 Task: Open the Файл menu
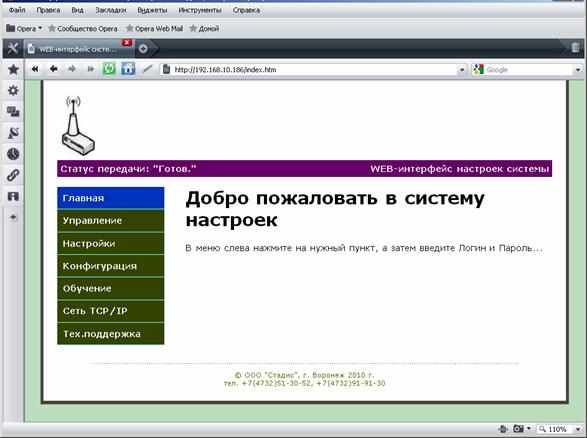click(17, 10)
